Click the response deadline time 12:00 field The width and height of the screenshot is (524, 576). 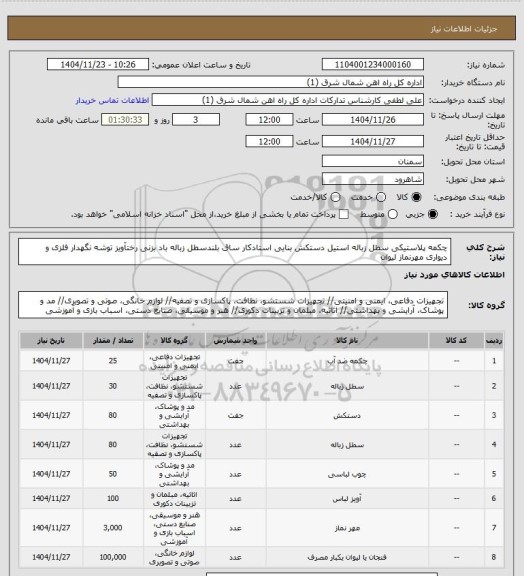point(269,120)
